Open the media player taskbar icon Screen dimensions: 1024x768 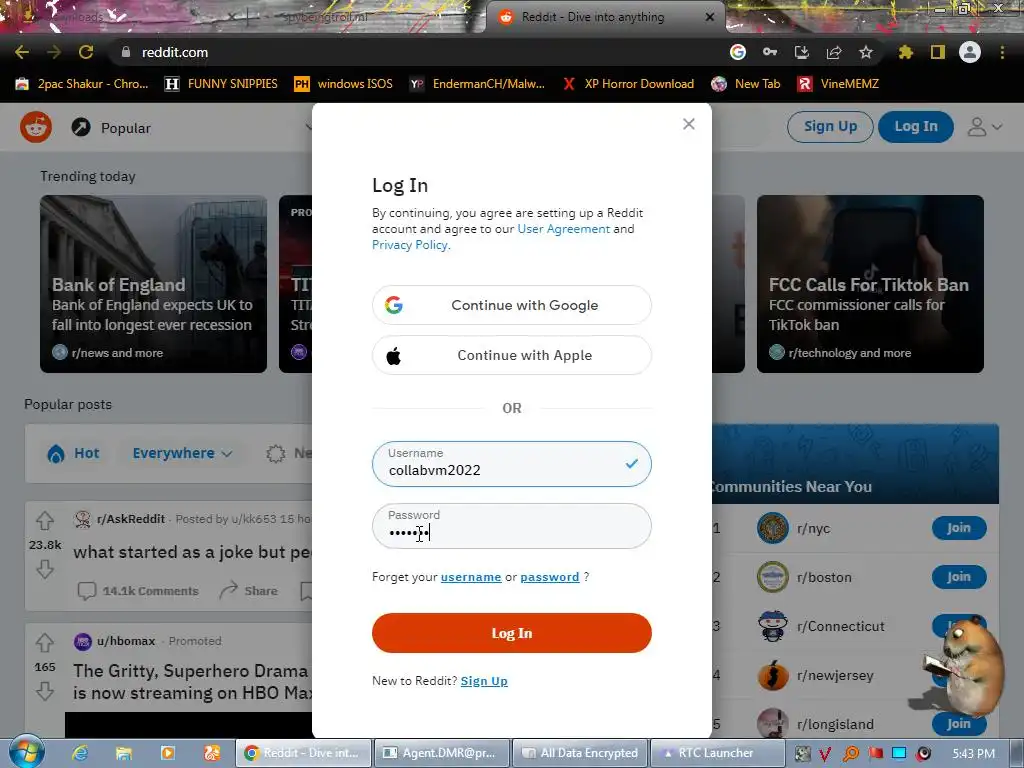[x=168, y=753]
